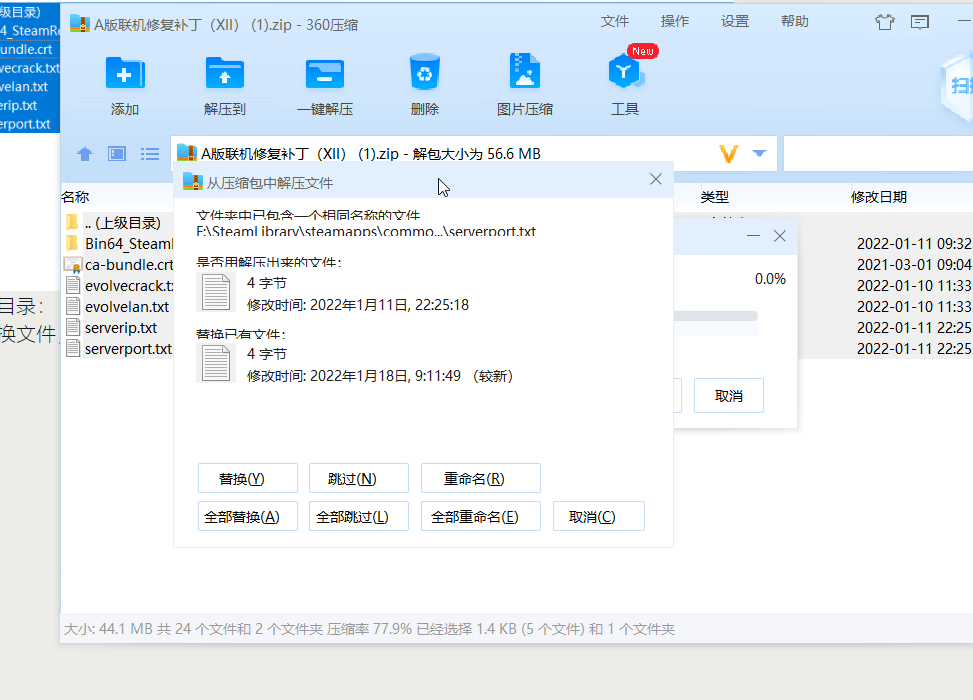Click the 重命名(R) rename button
This screenshot has width=973, height=700.
(x=480, y=478)
